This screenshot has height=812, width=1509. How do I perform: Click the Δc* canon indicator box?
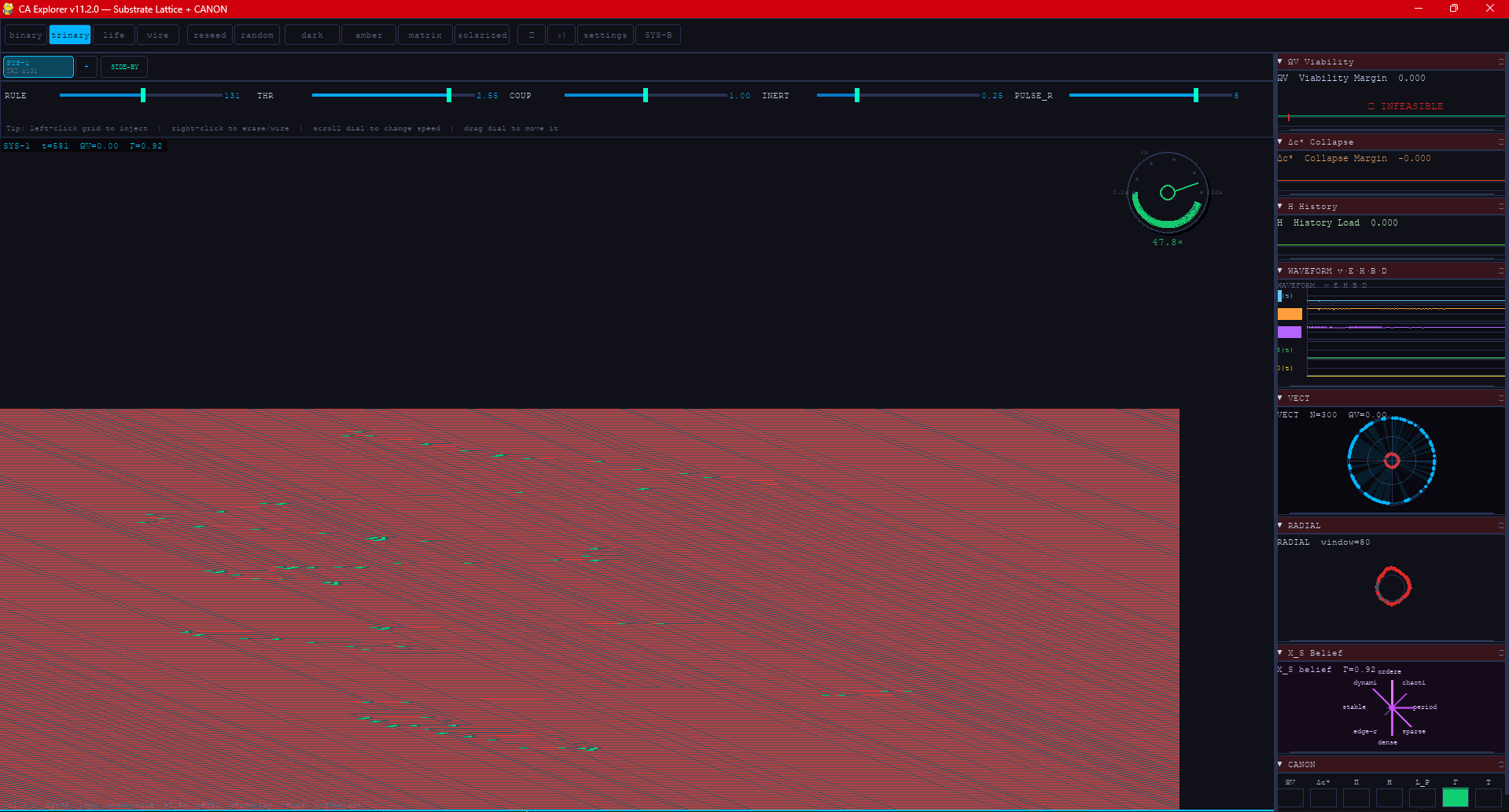point(1323,798)
